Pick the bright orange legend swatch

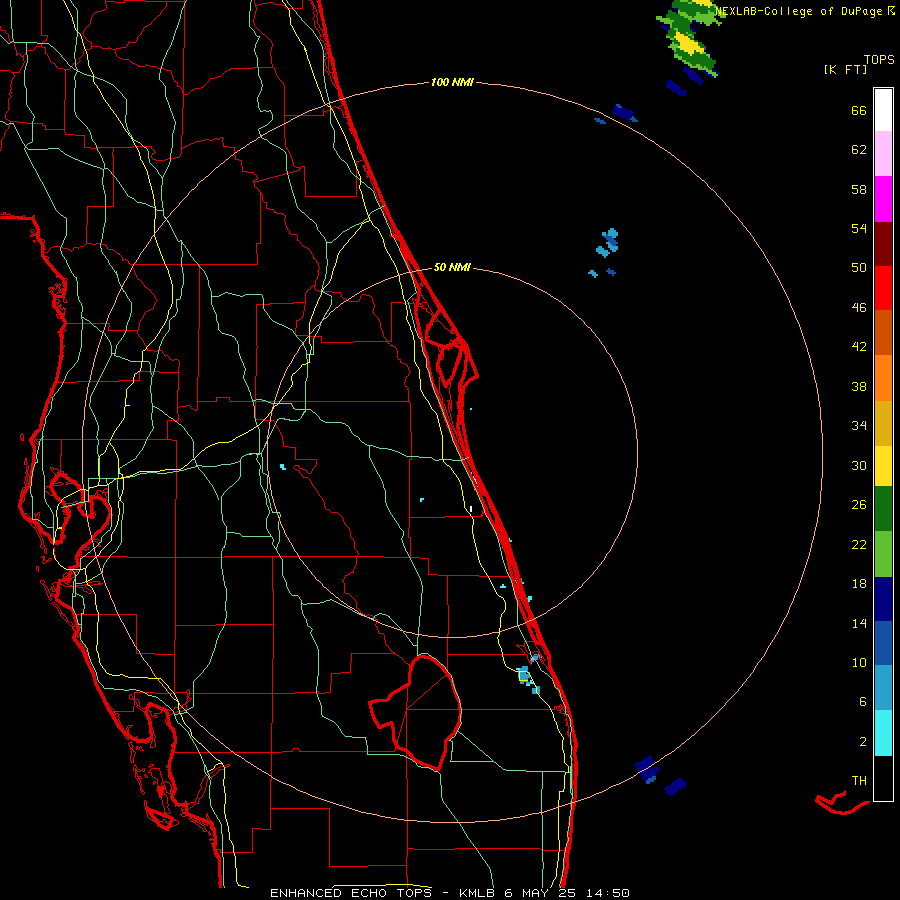(x=883, y=378)
